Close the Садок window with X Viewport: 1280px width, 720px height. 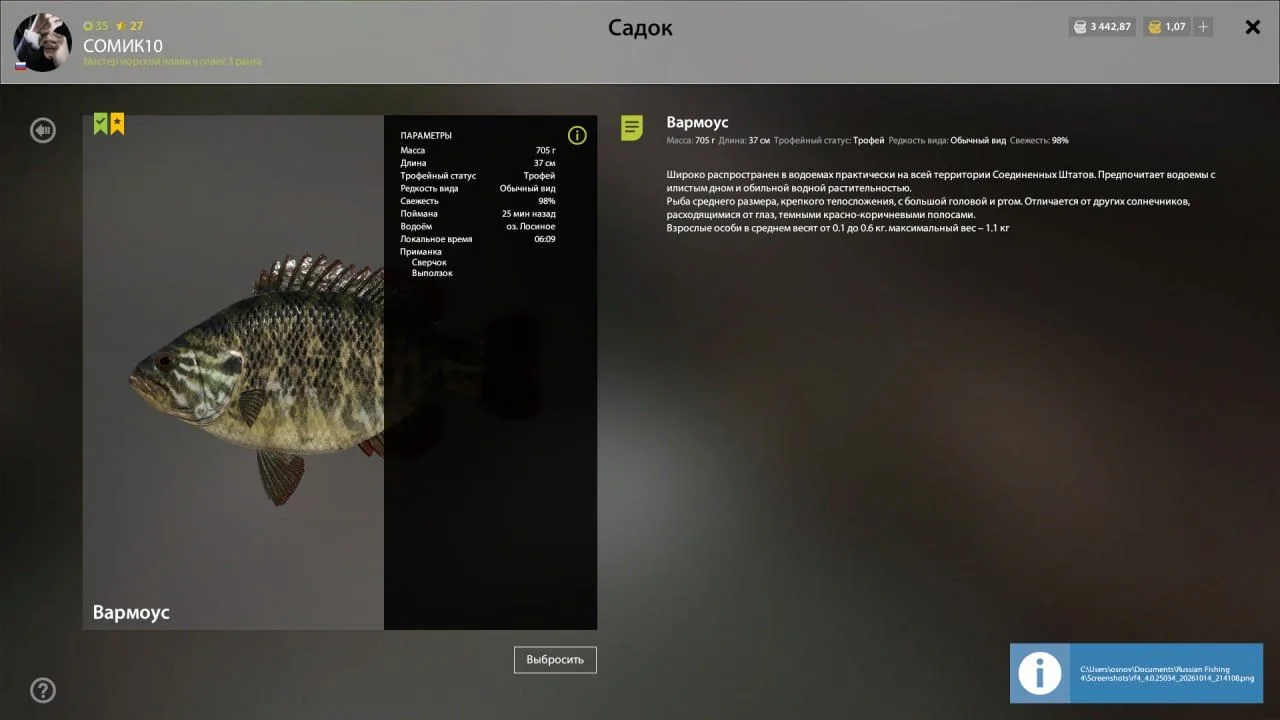[x=1252, y=27]
